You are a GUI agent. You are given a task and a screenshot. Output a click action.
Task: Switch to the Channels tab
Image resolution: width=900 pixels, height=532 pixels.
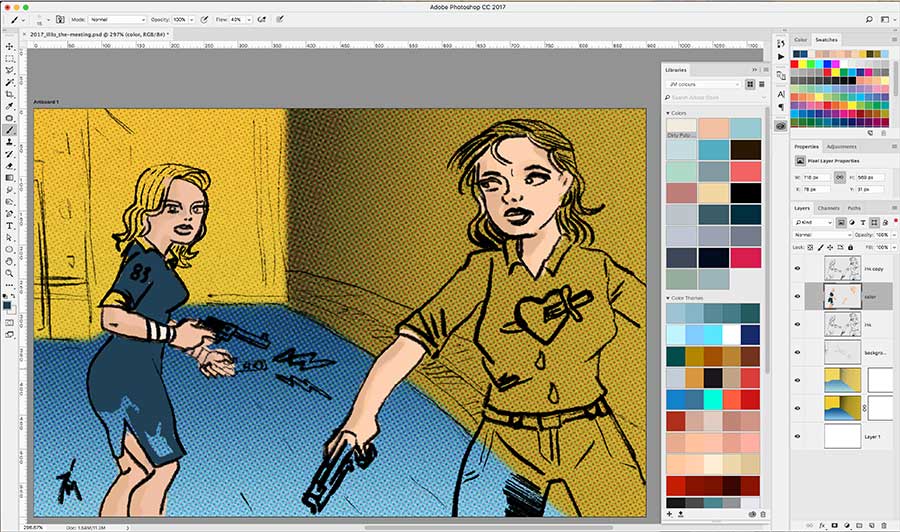(x=829, y=208)
